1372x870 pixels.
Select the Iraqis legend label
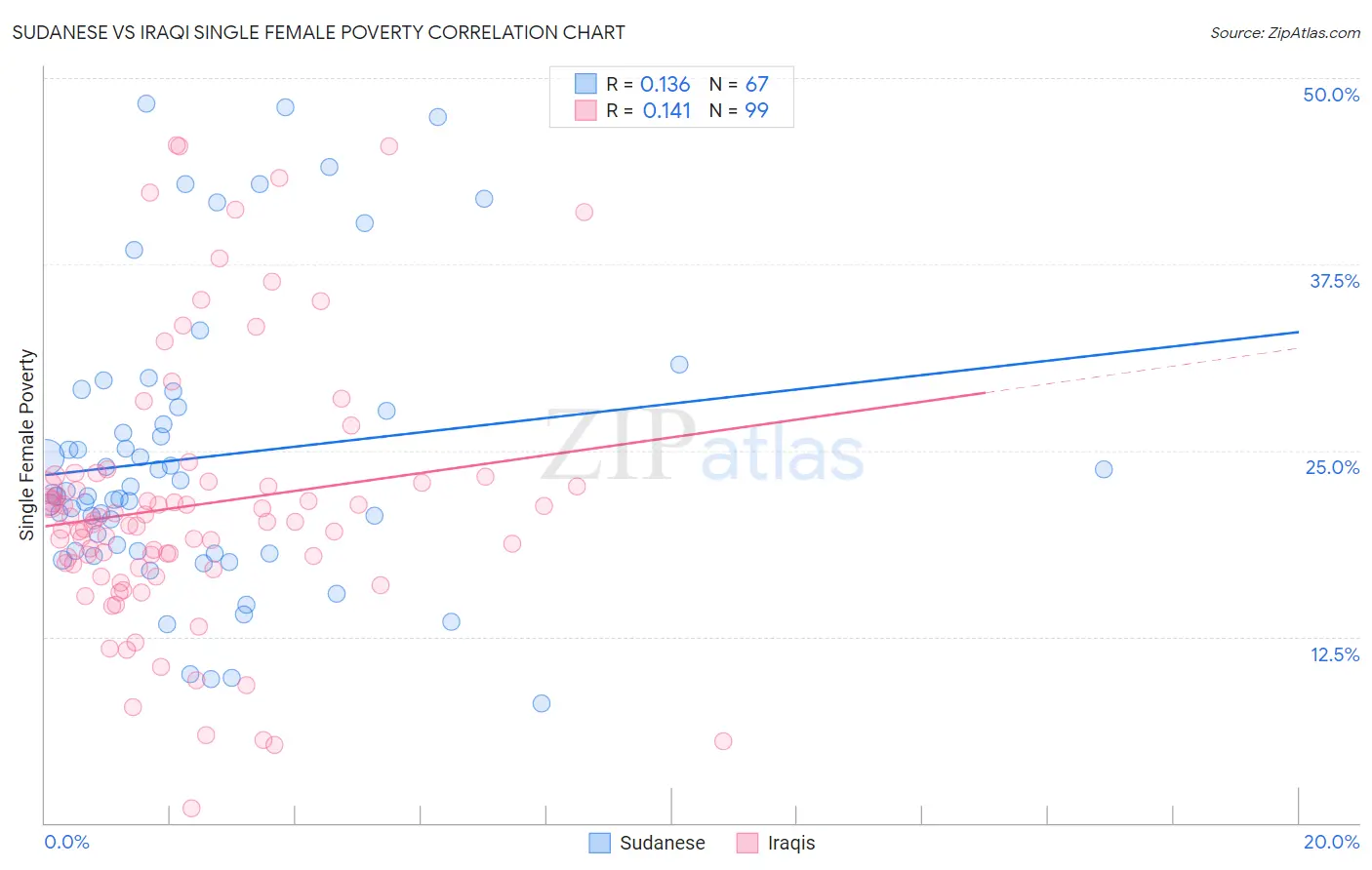[x=791, y=843]
